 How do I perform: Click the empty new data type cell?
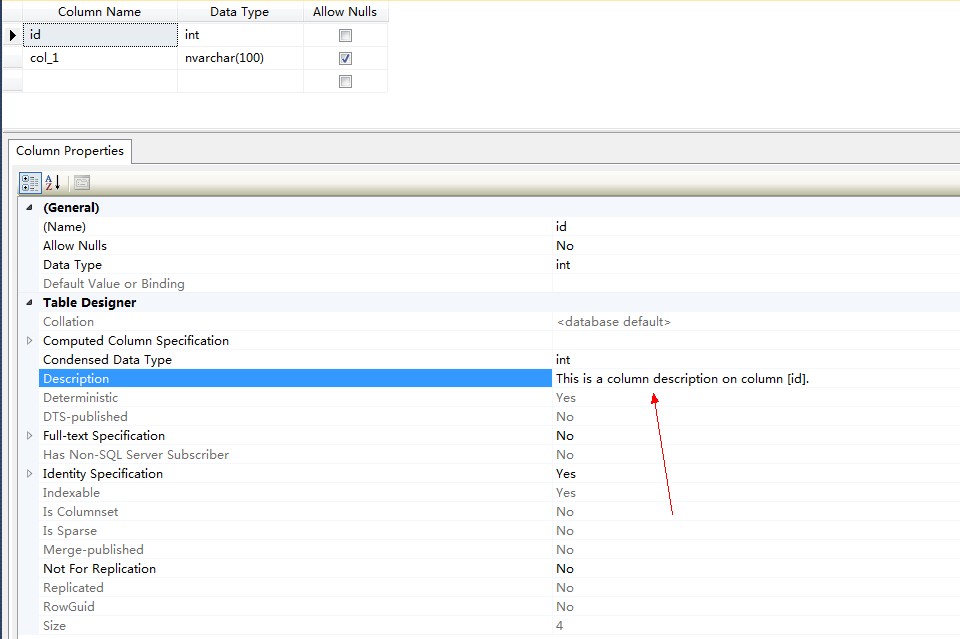point(240,81)
